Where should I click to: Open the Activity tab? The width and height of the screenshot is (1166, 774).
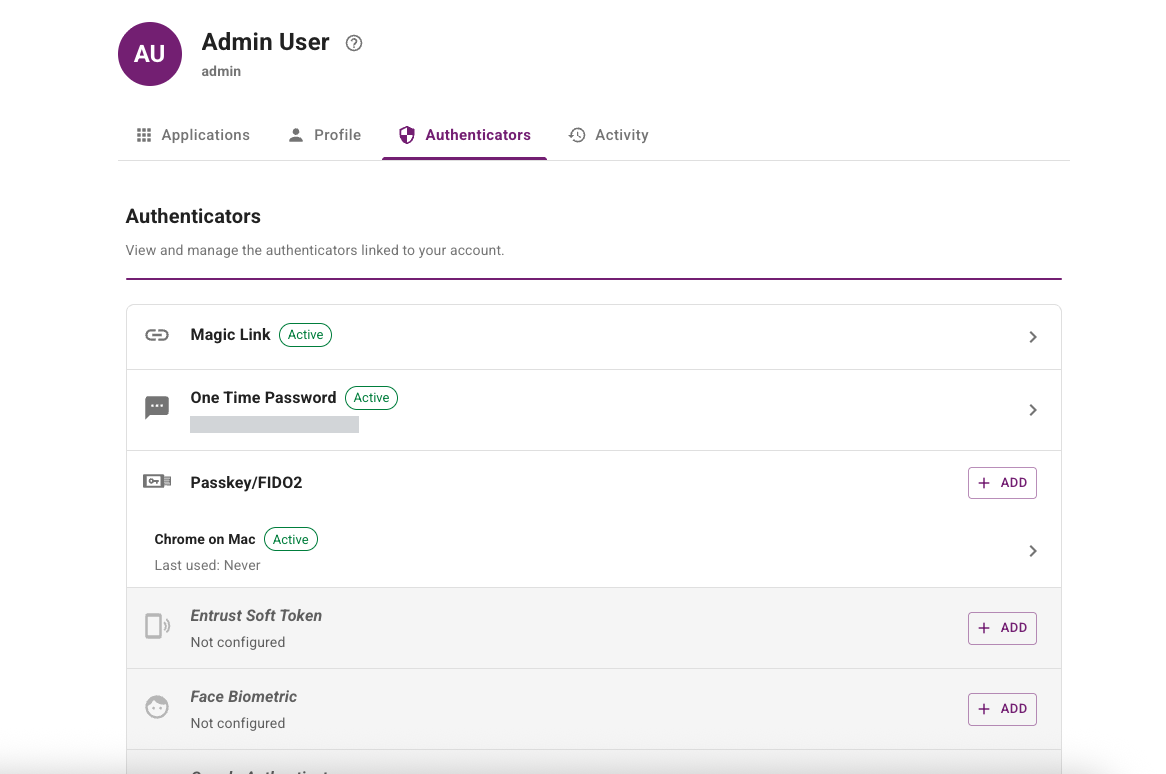click(x=608, y=135)
